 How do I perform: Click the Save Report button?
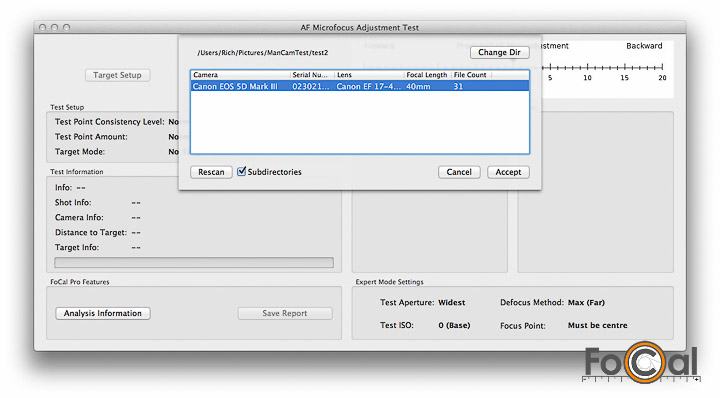tap(285, 314)
